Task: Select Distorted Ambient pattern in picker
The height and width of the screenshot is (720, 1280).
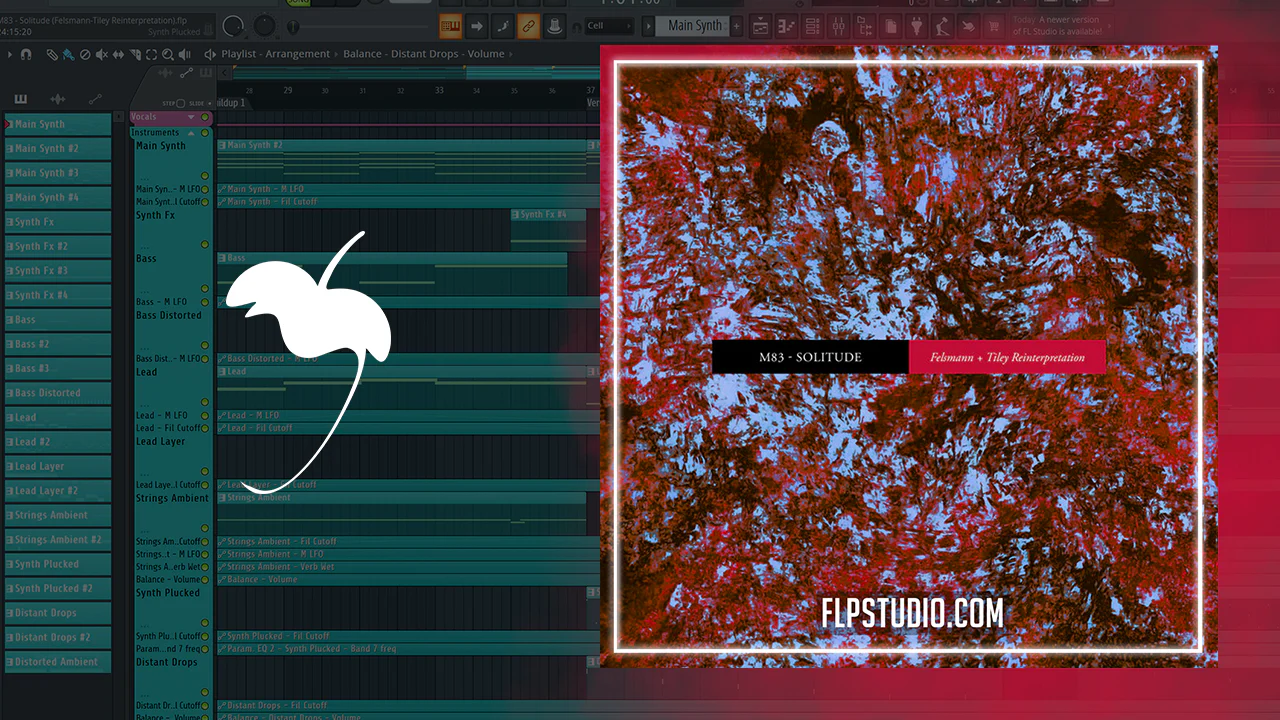Action: pyautogui.click(x=58, y=662)
